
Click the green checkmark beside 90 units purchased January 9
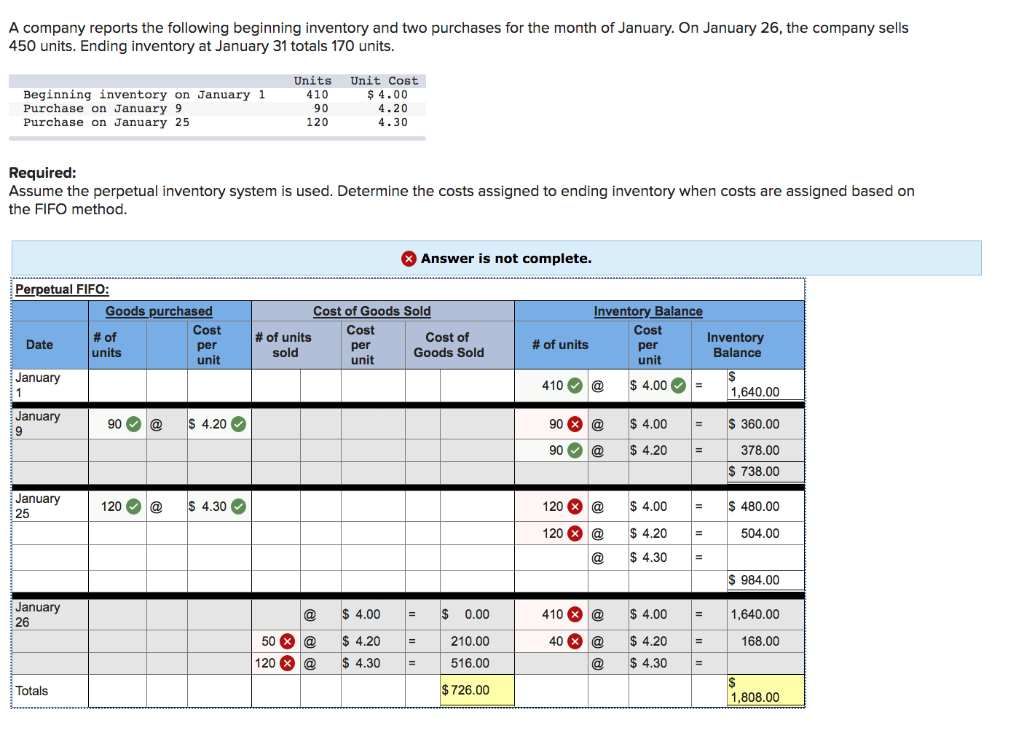pos(133,423)
